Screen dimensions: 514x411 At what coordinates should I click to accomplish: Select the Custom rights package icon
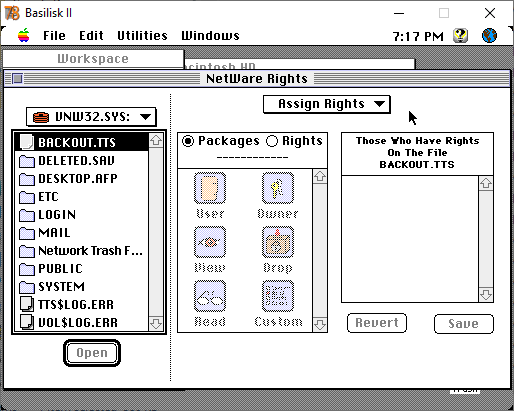point(278,296)
